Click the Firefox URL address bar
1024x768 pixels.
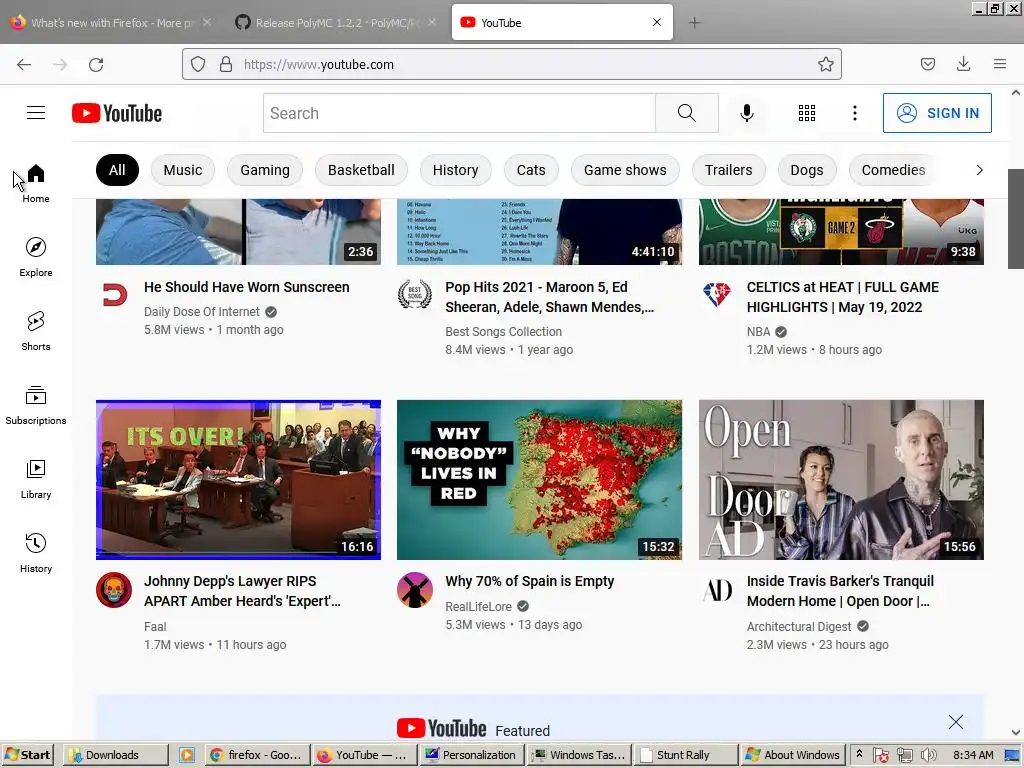click(511, 64)
